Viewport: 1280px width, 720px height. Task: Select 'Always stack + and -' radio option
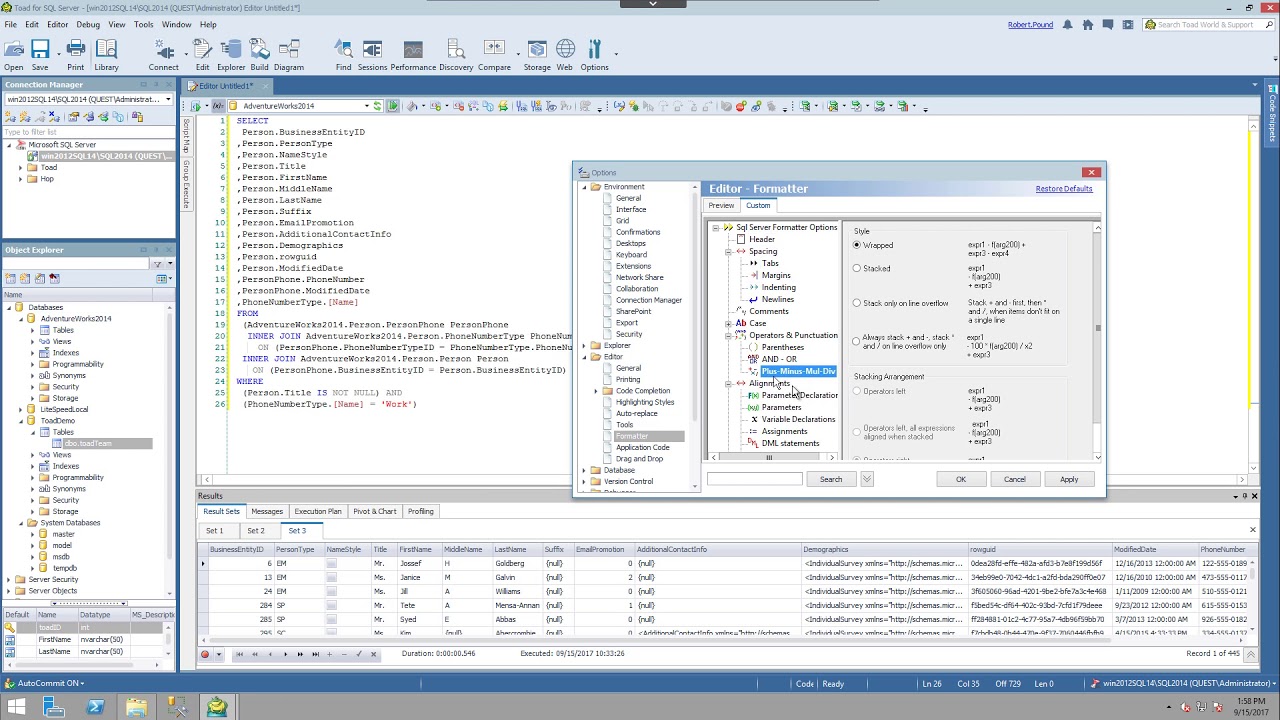click(x=857, y=341)
